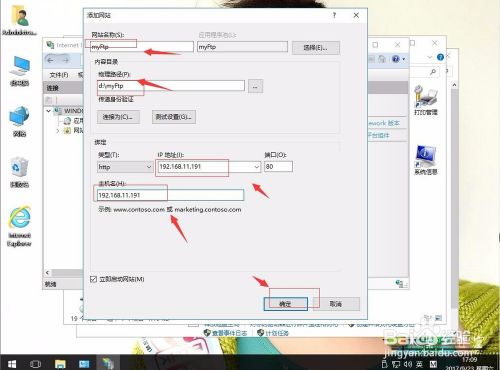Click the 选择(E)... button
This screenshot has height=370, width=500.
[316, 48]
